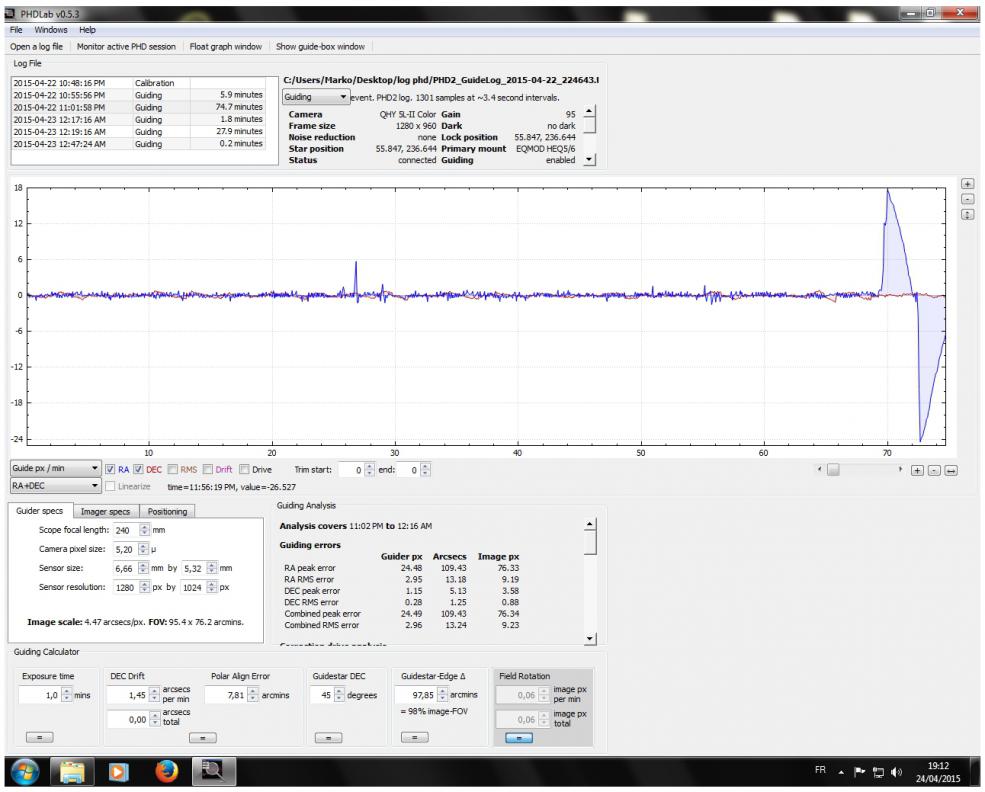The width and height of the screenshot is (985, 792).
Task: Click the FR language indicator
Action: pyautogui.click(x=820, y=769)
